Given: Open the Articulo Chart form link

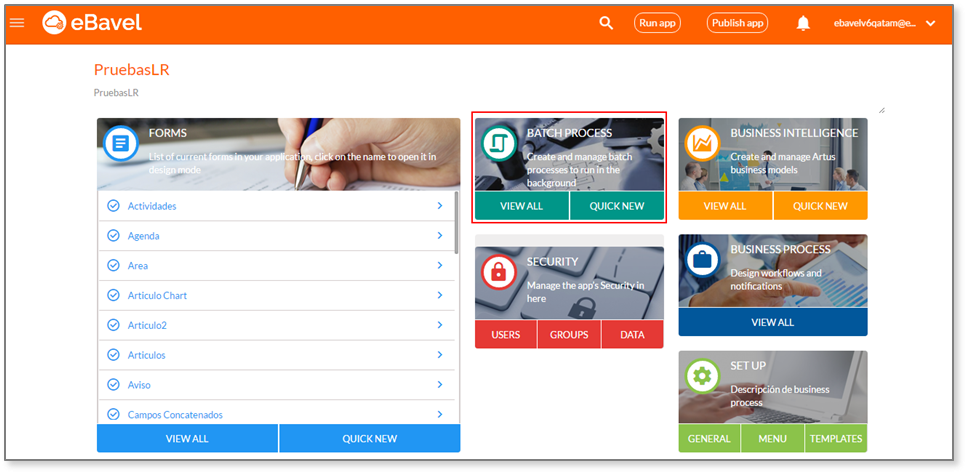Looking at the screenshot, I should [157, 295].
